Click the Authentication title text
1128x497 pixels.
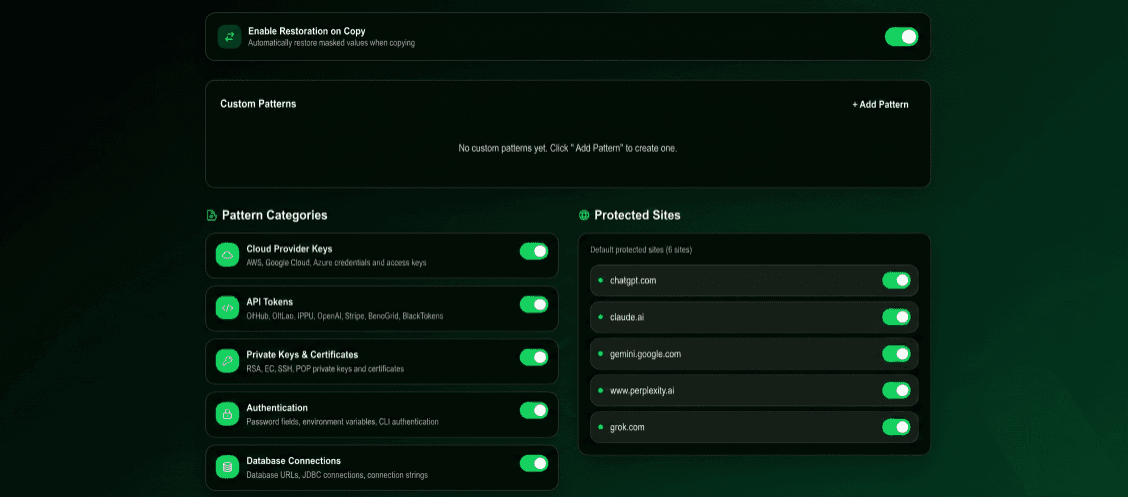point(277,408)
